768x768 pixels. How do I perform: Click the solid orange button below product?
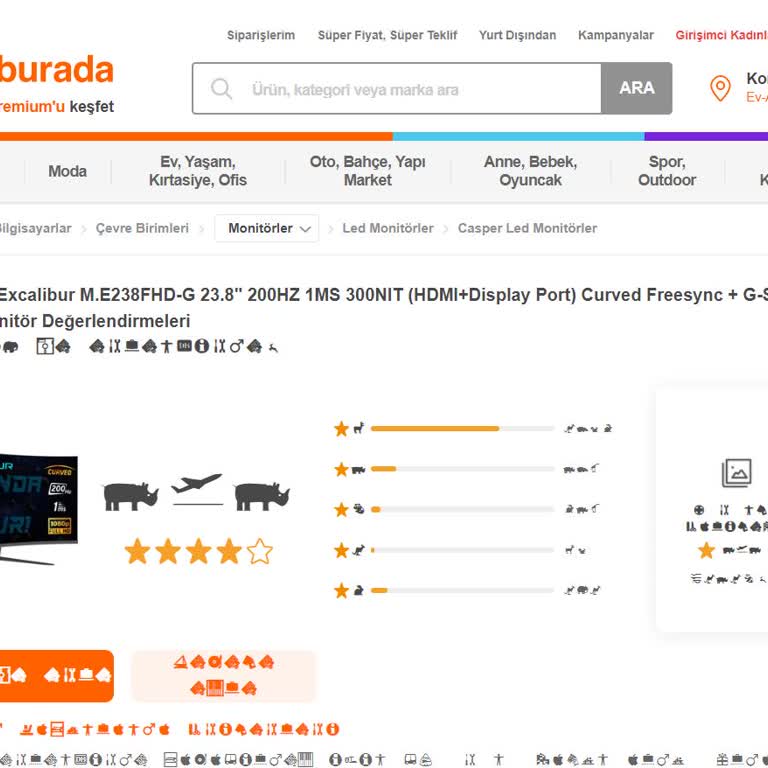point(57,676)
